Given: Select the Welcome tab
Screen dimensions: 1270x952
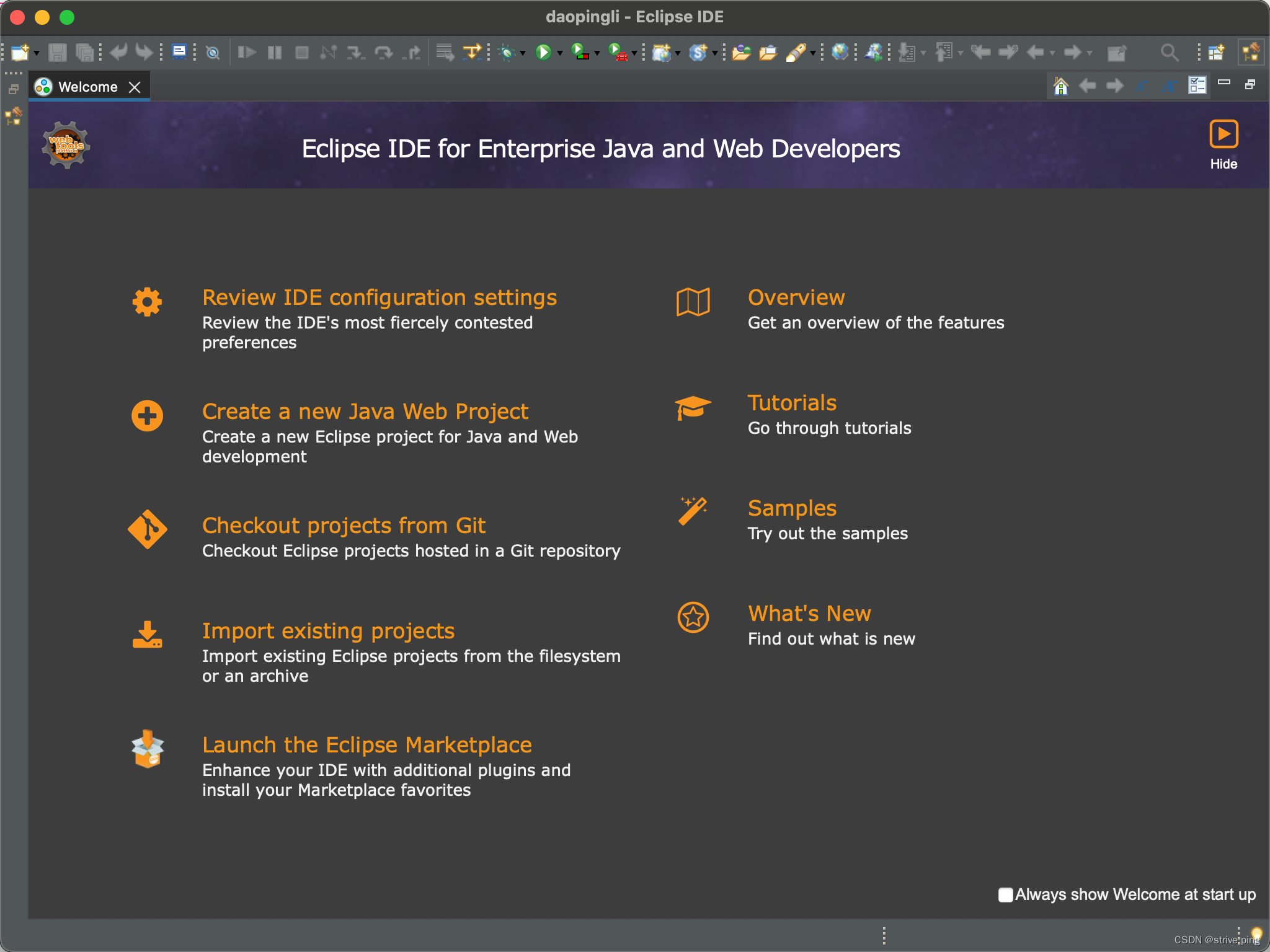Looking at the screenshot, I should pyautogui.click(x=87, y=87).
